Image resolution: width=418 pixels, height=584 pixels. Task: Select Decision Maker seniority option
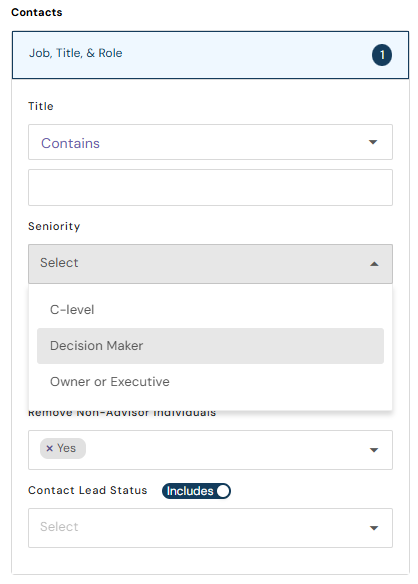pyautogui.click(x=210, y=346)
